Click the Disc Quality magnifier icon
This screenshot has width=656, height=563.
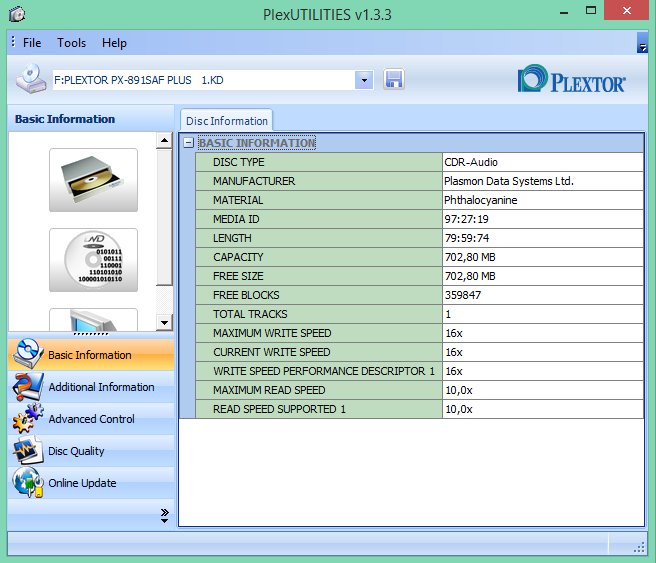pos(27,451)
